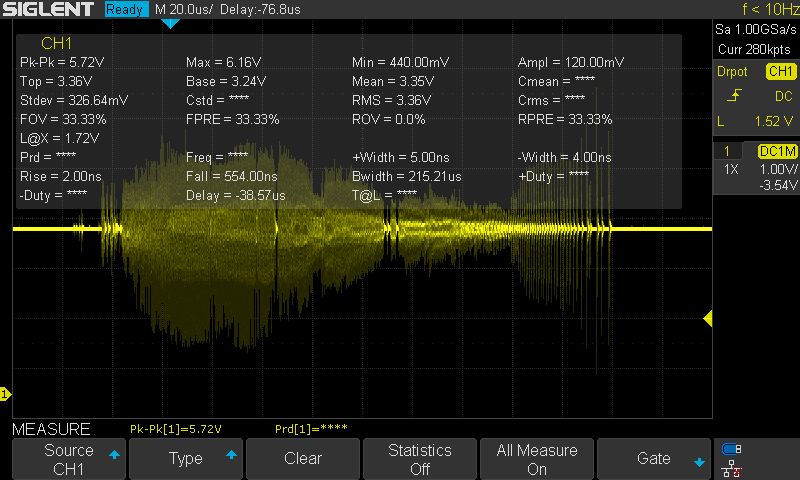The image size is (800, 480).
Task: Click the Ready acquisition status indicator
Action: pos(125,9)
